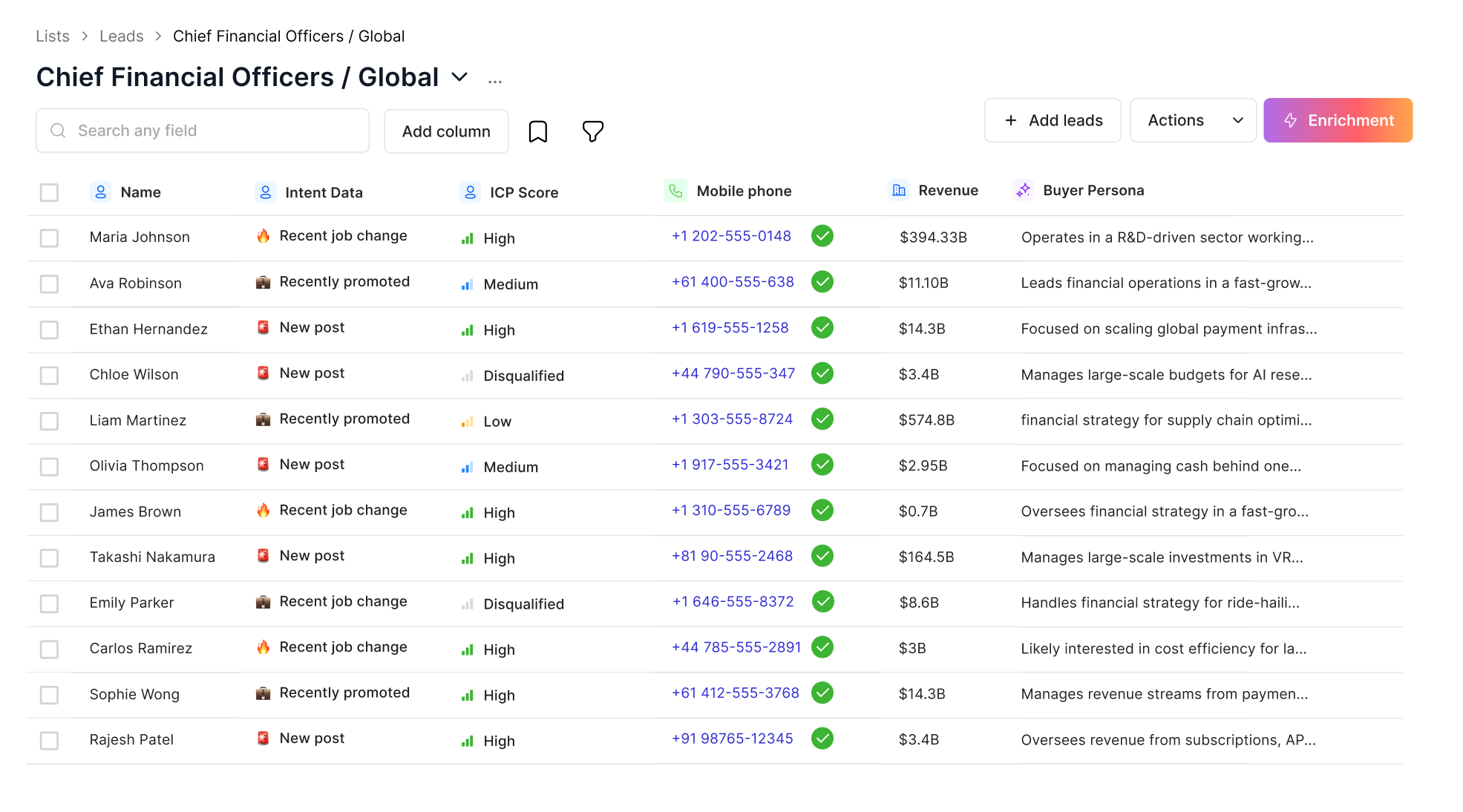Click into the Search any field box

coord(203,131)
